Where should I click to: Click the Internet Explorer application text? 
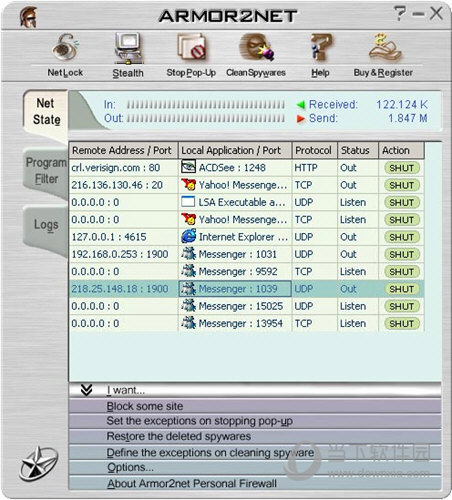[x=243, y=237]
